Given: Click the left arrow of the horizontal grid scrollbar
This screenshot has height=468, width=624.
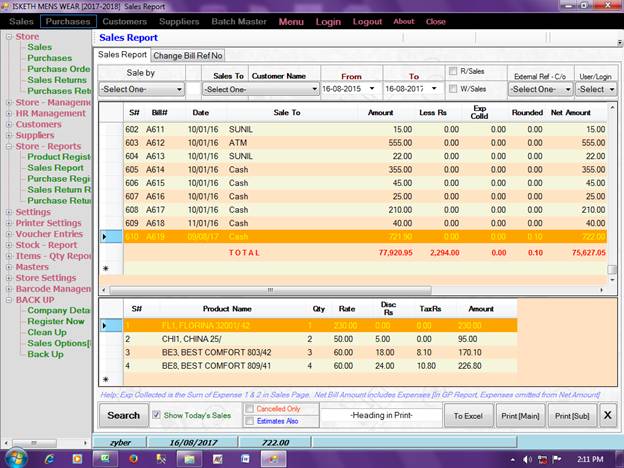Looking at the screenshot, I should coord(104,290).
